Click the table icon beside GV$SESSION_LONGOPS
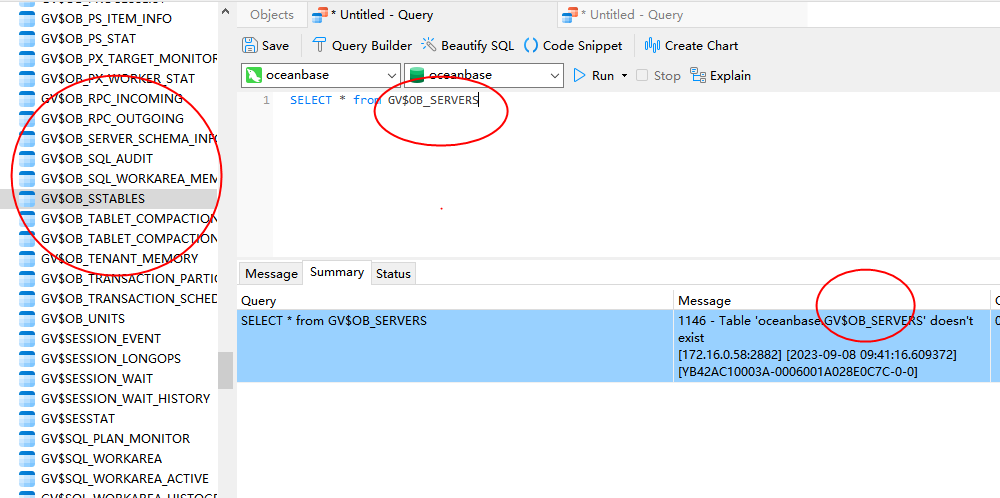The image size is (1000, 498). point(27,358)
